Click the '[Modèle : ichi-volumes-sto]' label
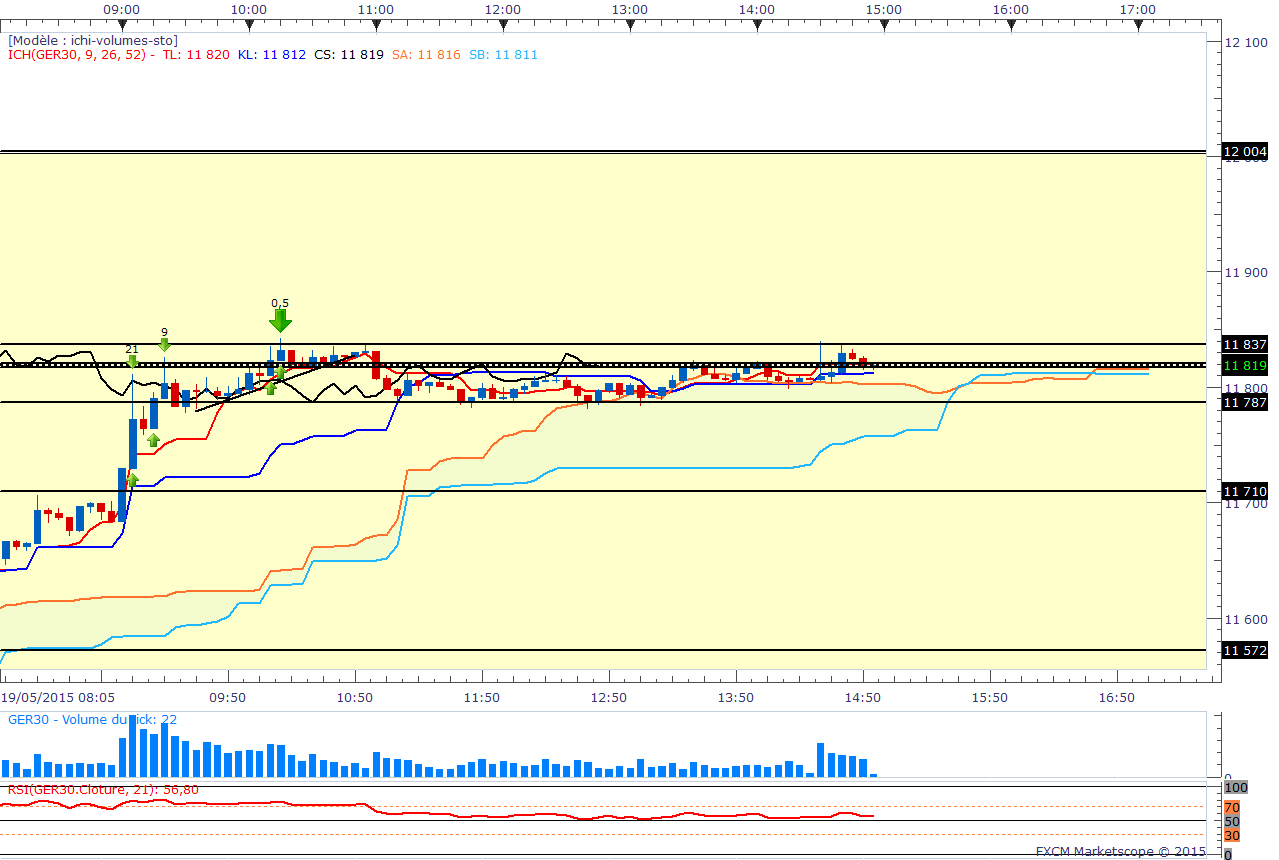The height and width of the screenshot is (860, 1279). coord(93,41)
